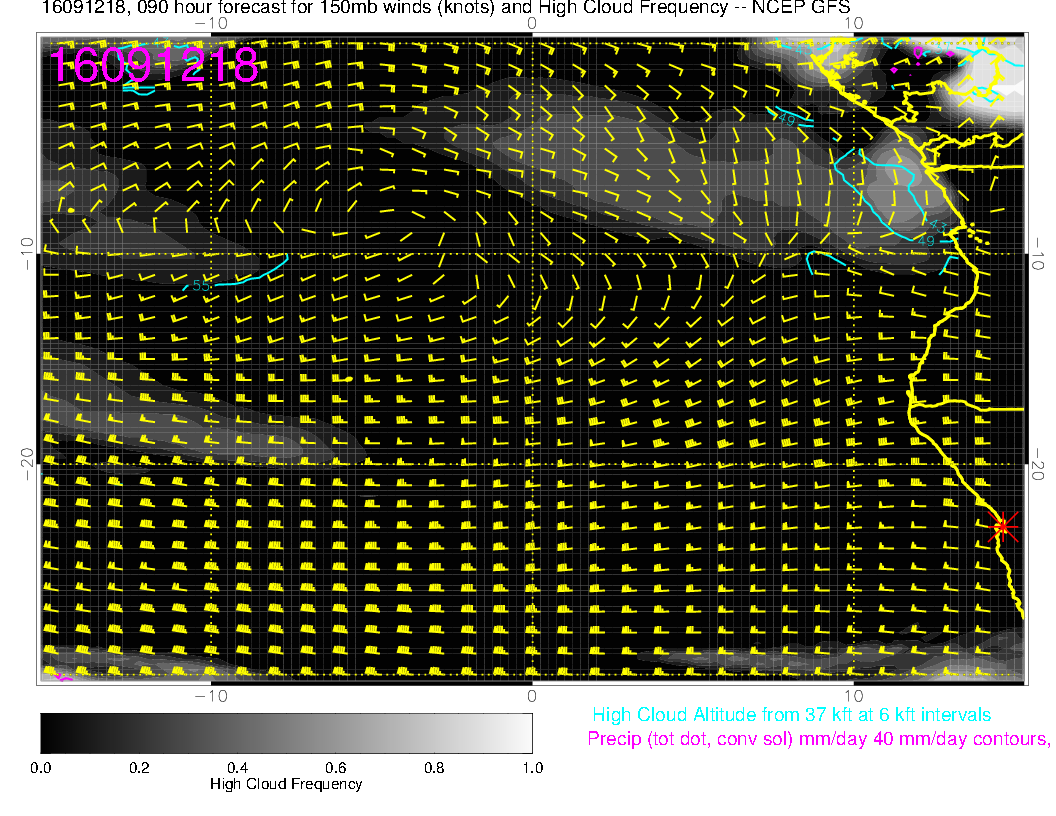Click the 1.0 tick label under colorbar
1056x816 pixels.
[x=532, y=768]
